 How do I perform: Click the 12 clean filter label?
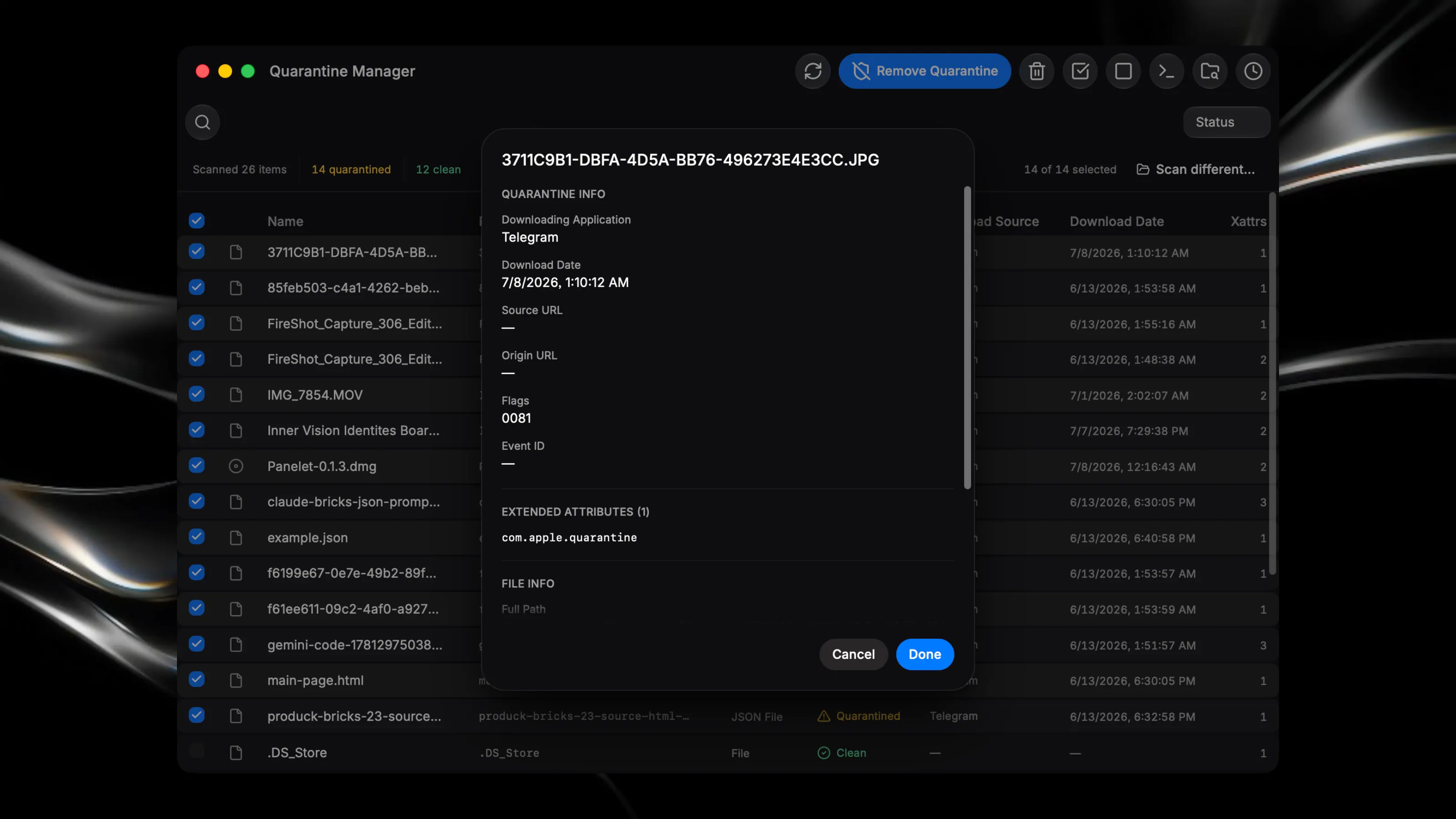tap(438, 170)
